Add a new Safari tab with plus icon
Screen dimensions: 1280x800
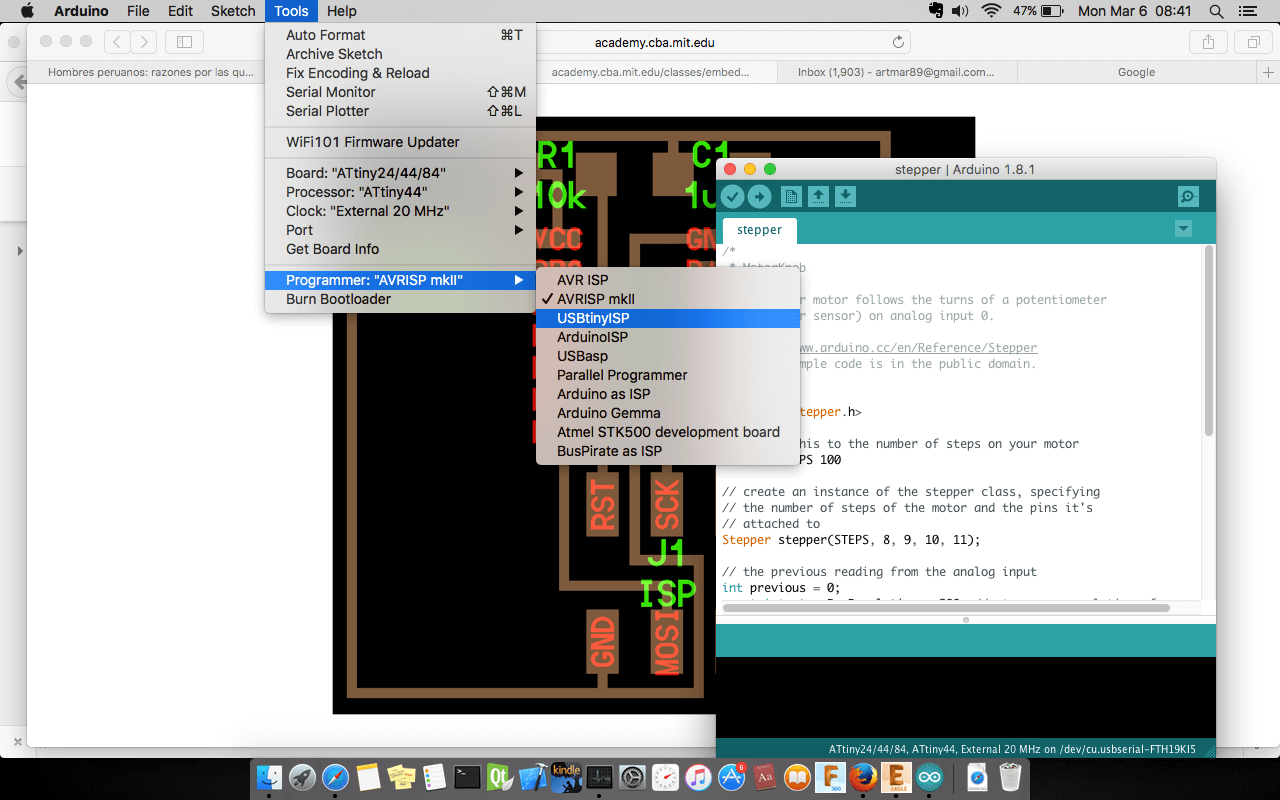pyautogui.click(x=1269, y=72)
